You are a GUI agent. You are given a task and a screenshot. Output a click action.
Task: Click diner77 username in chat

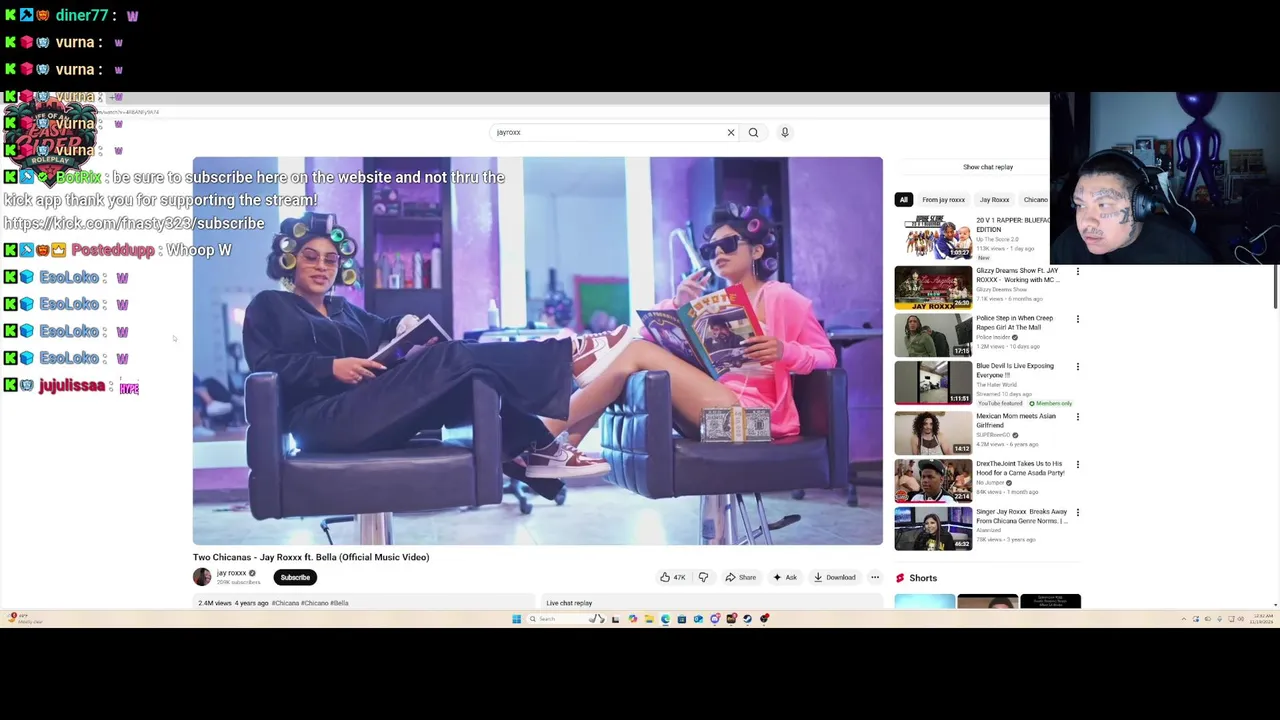coord(81,16)
